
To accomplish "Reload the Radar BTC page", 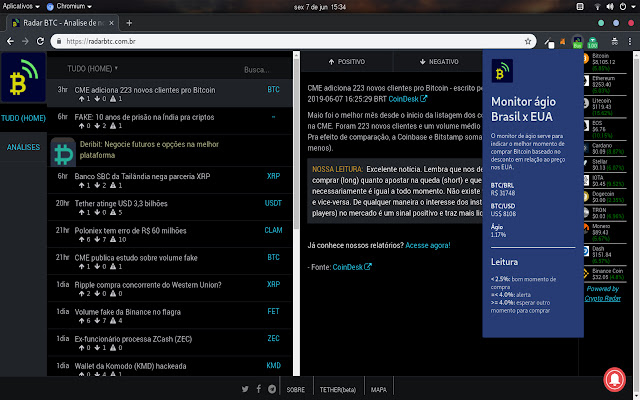I will (x=40, y=41).
